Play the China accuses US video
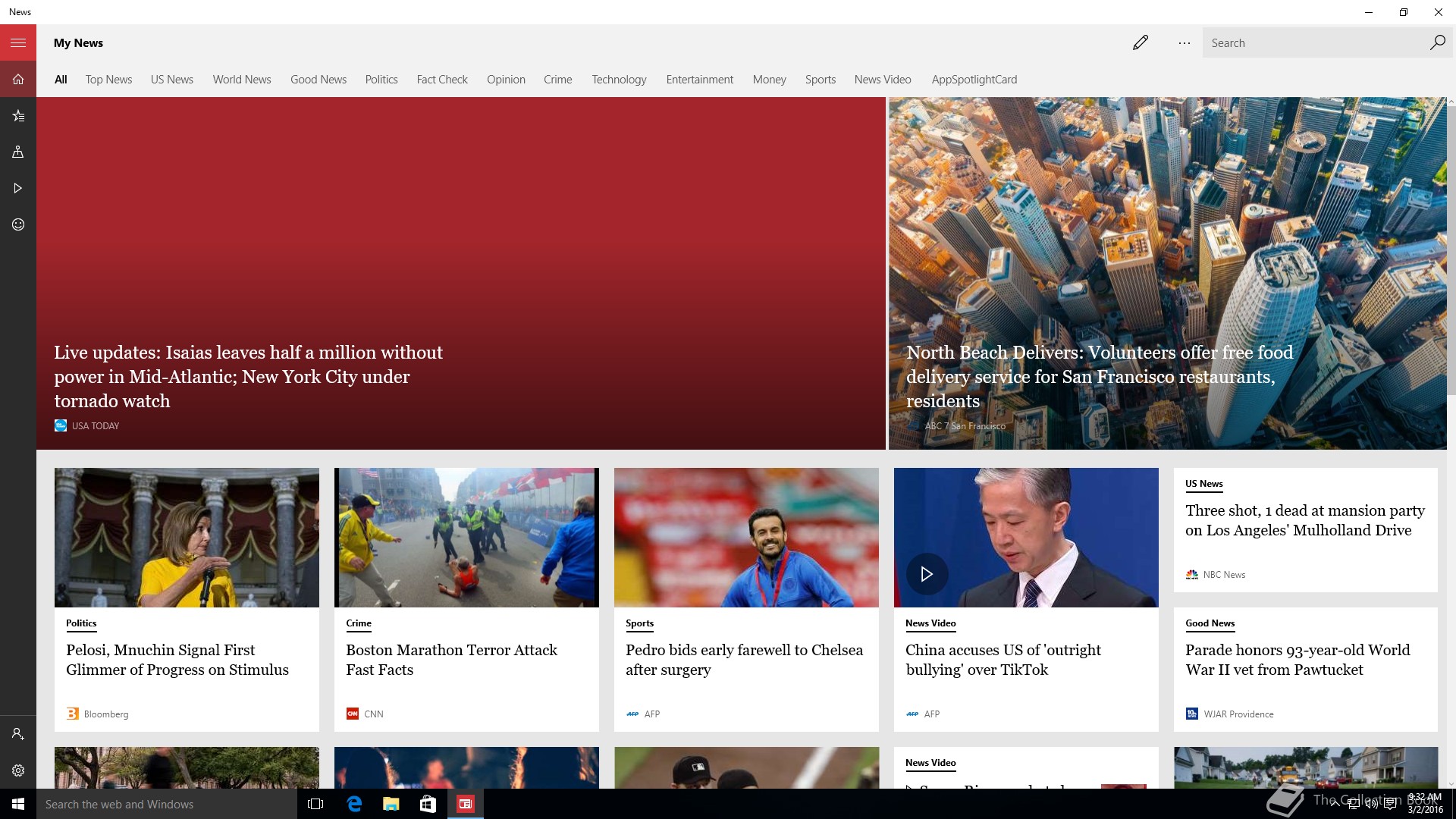The height and width of the screenshot is (819, 1456). coord(927,574)
